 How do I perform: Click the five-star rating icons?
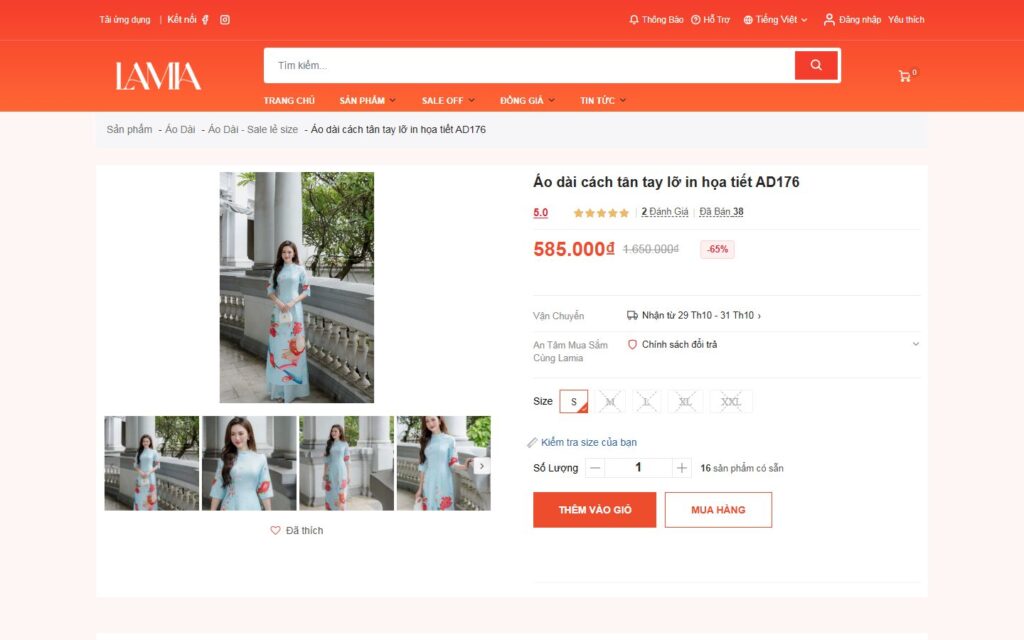601,213
